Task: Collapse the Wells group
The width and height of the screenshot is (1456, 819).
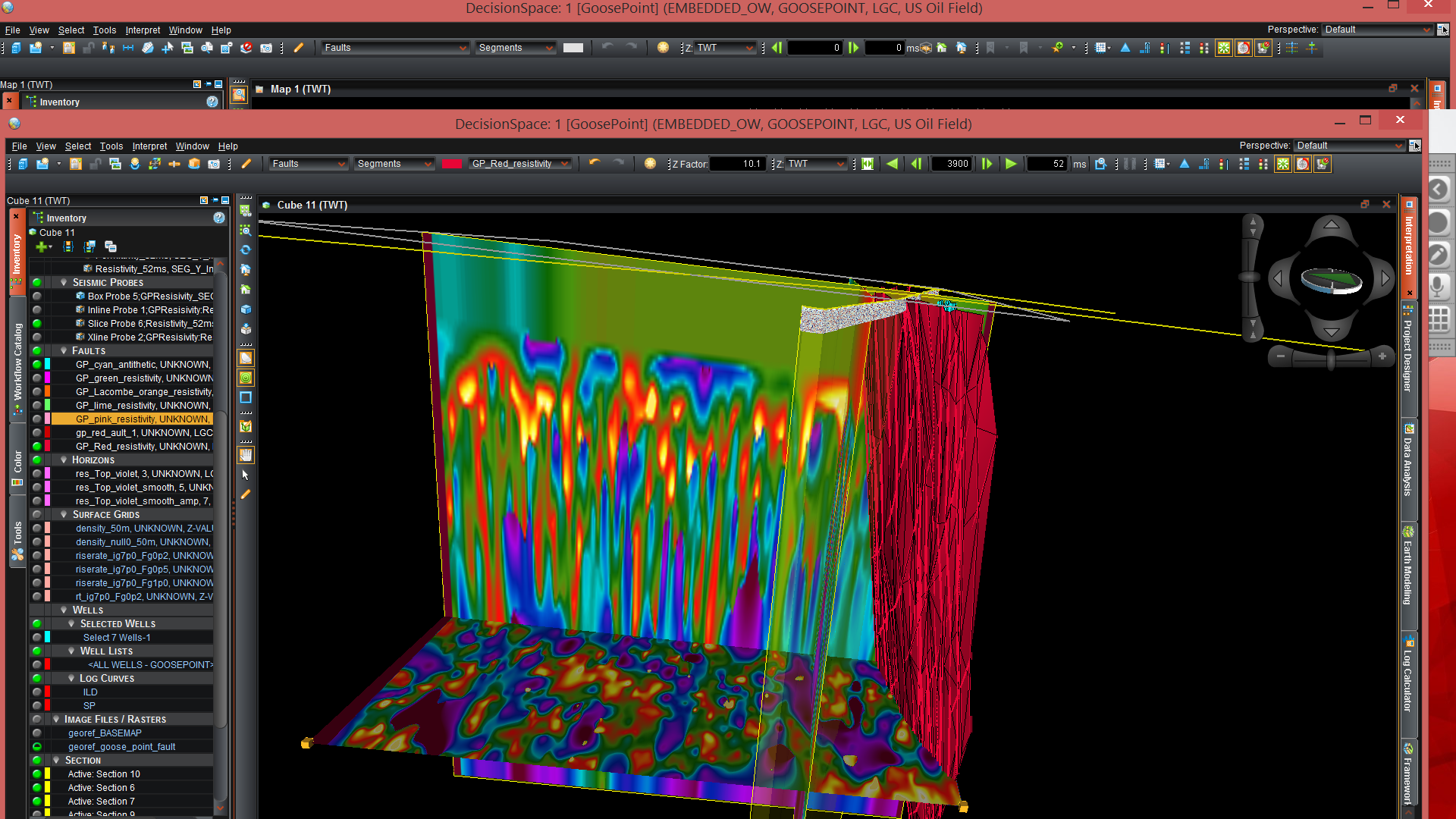Action: 64,610
